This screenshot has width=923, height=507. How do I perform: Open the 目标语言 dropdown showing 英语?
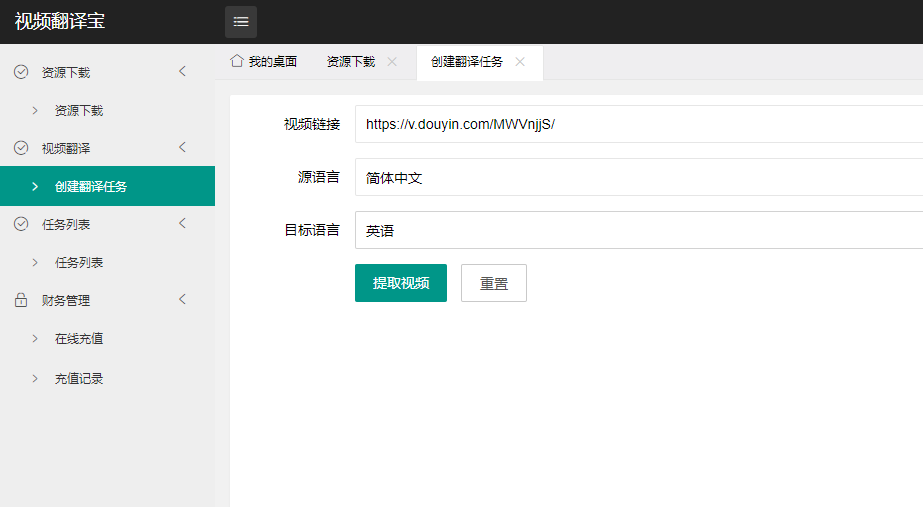638,231
